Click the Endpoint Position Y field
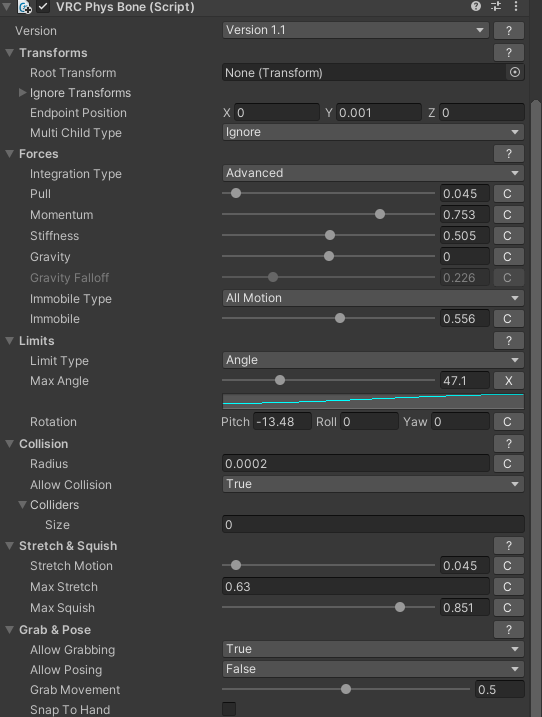This screenshot has height=717, width=542. coord(379,112)
